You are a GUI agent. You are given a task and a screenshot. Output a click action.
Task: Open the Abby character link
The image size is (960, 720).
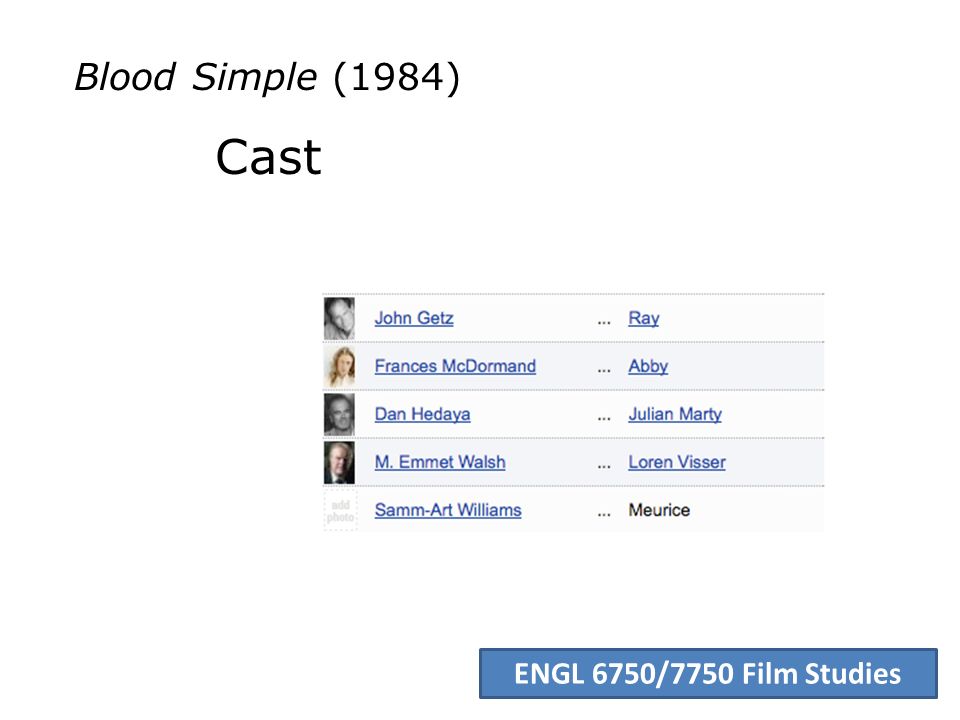coord(648,367)
